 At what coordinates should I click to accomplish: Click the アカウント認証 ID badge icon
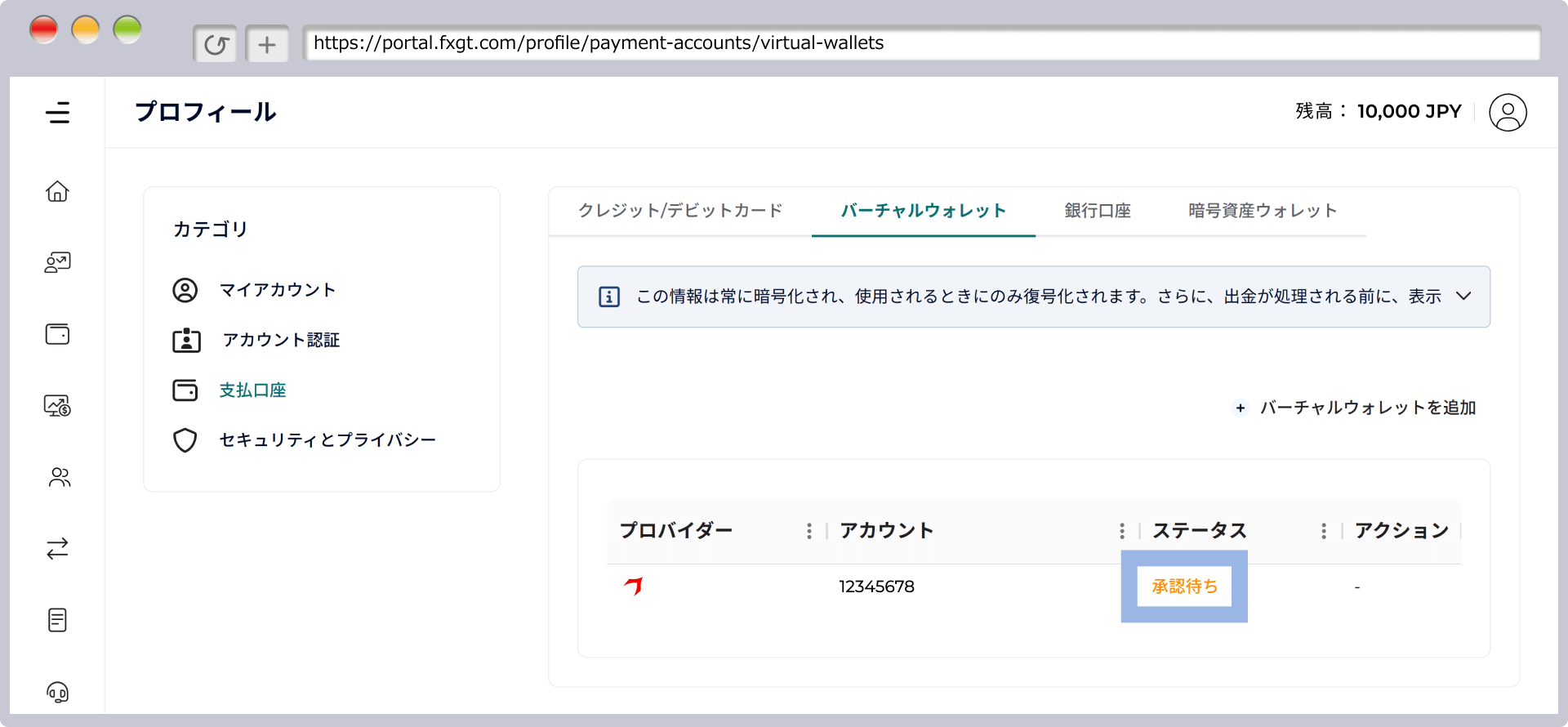(186, 341)
